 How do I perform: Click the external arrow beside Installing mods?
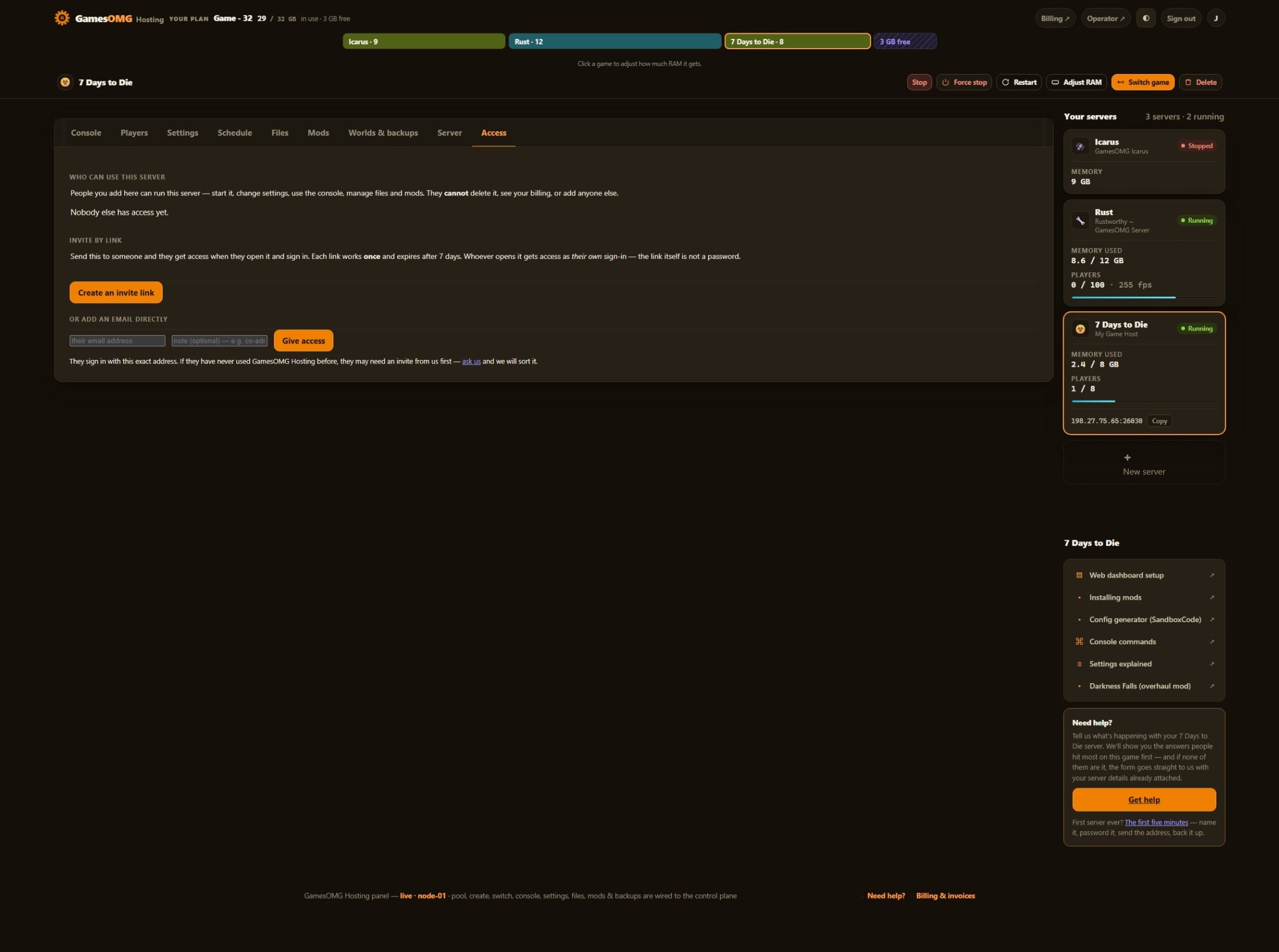[1212, 597]
